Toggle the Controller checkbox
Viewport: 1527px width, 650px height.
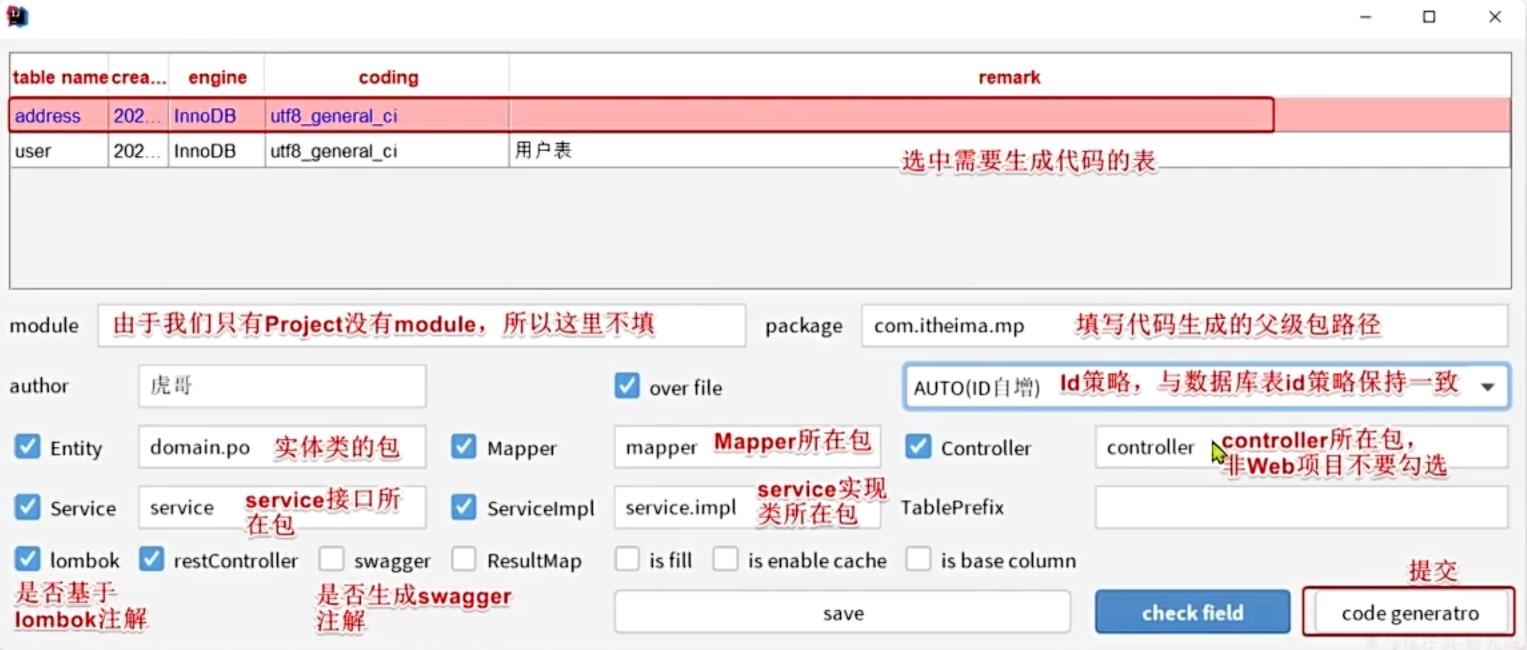click(x=918, y=447)
